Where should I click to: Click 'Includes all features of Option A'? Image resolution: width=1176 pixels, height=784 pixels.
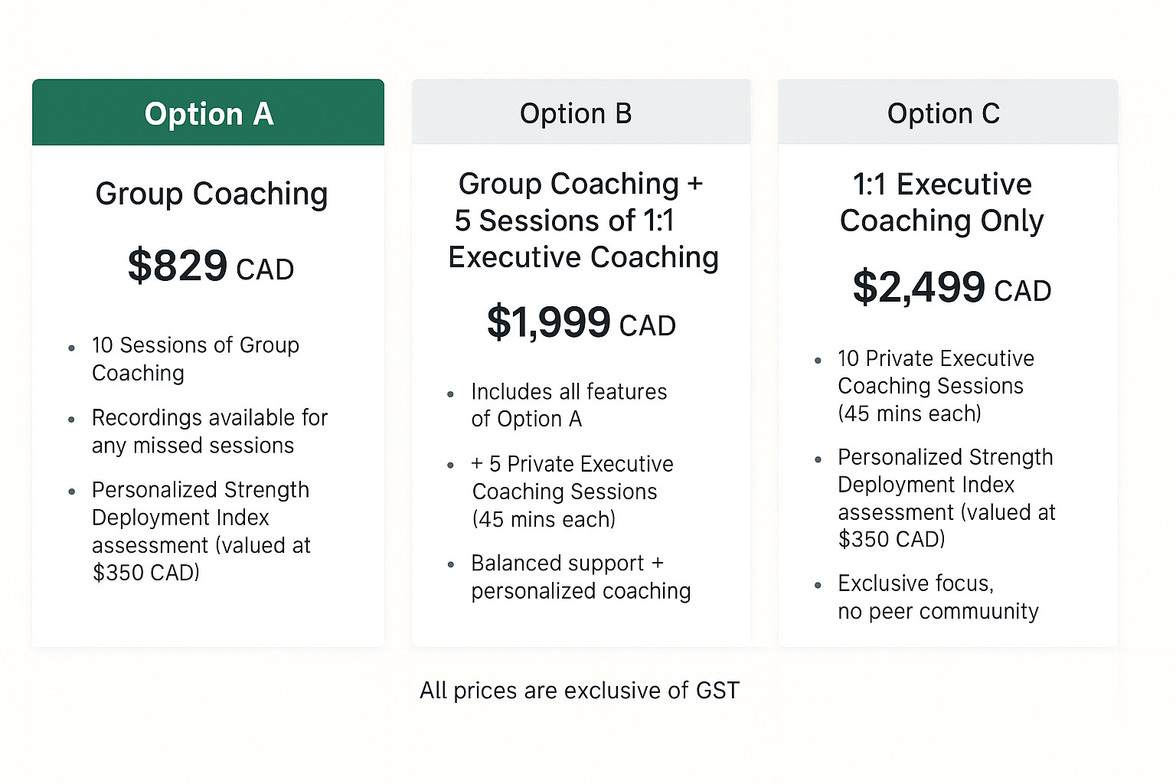pos(568,405)
